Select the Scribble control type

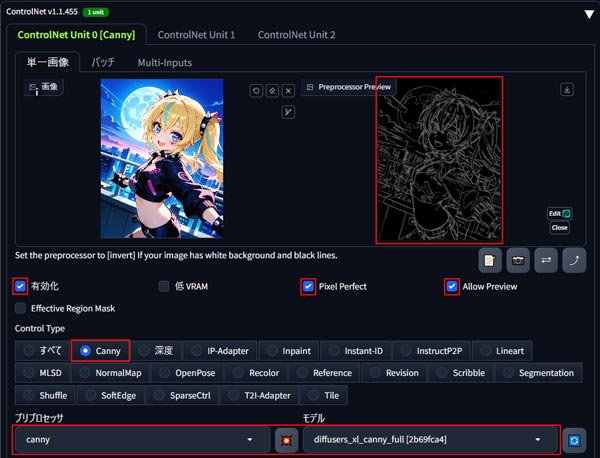point(461,373)
